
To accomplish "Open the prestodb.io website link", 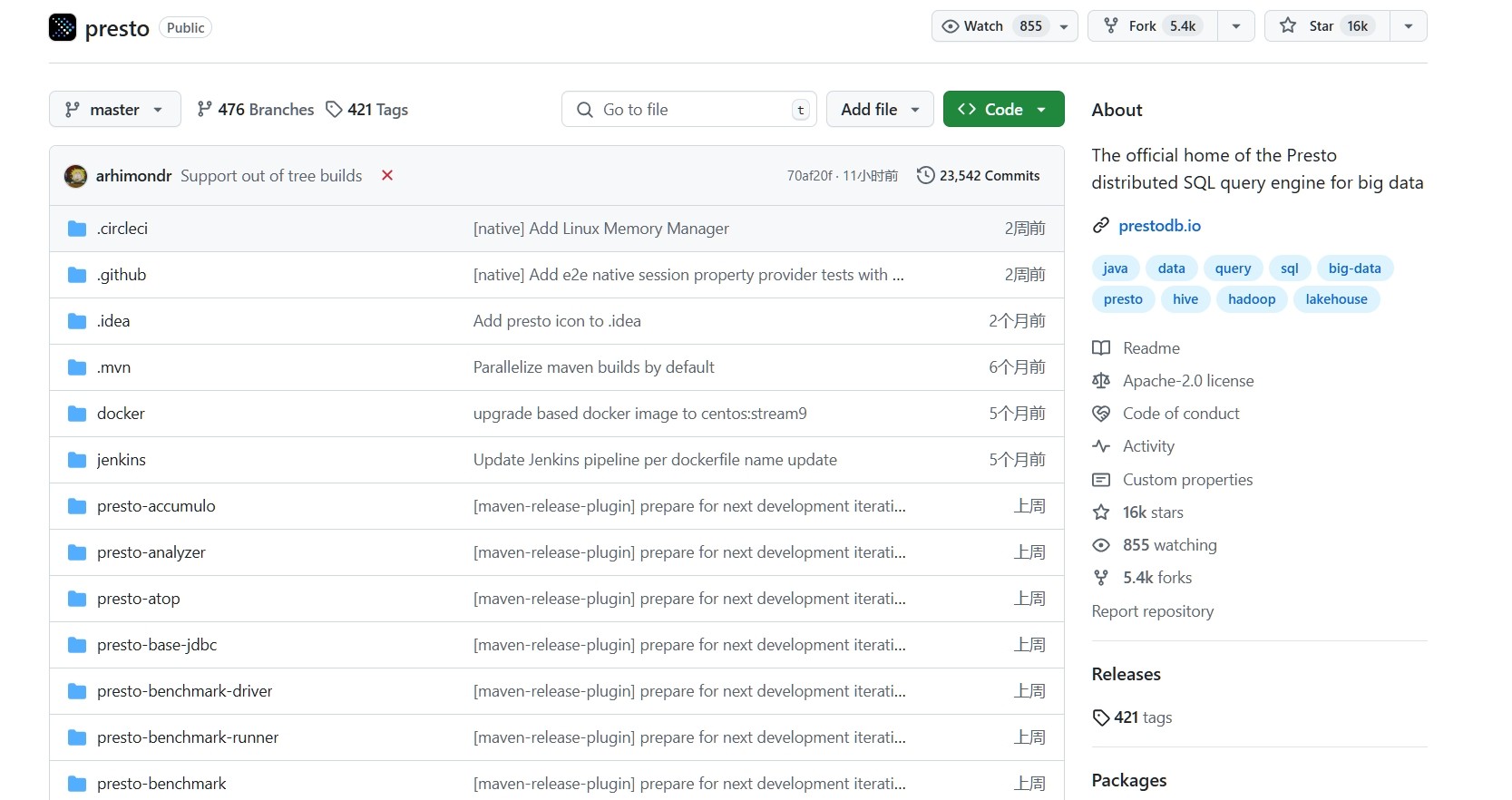I will coord(1159,225).
